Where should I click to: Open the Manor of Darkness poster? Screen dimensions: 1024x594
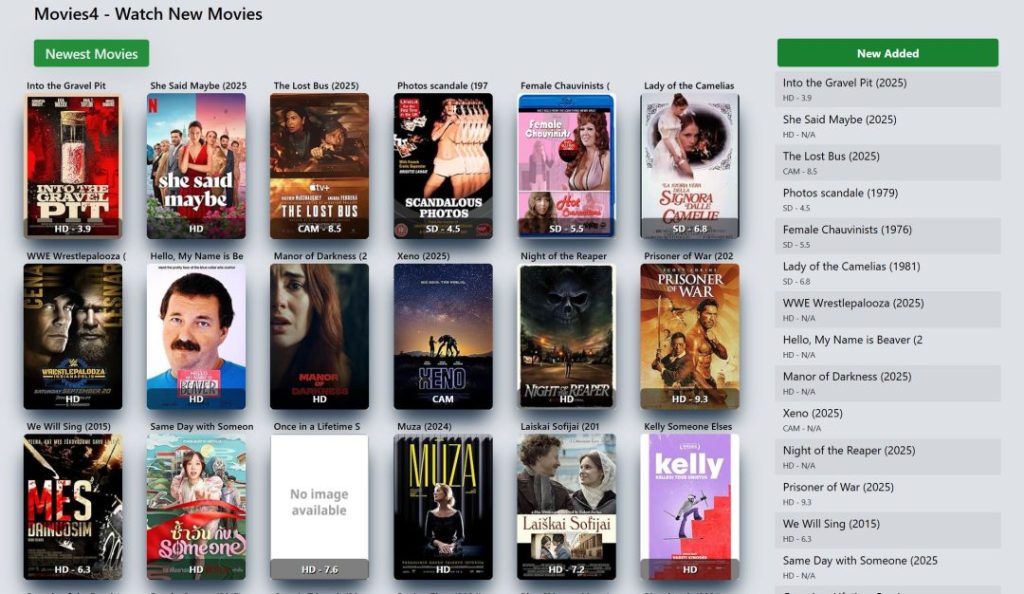319,337
